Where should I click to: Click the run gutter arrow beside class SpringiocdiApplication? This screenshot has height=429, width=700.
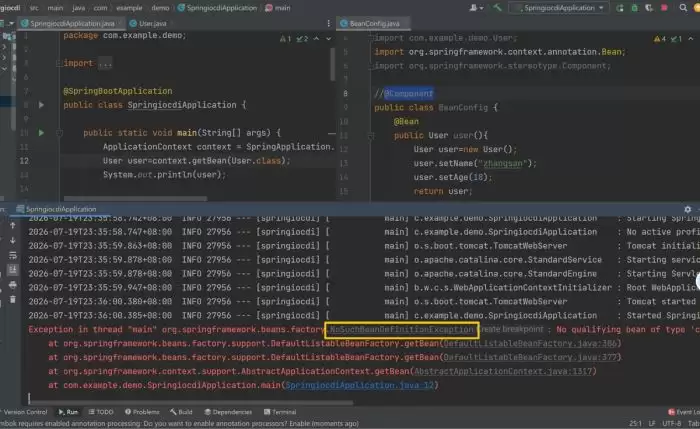(x=41, y=105)
